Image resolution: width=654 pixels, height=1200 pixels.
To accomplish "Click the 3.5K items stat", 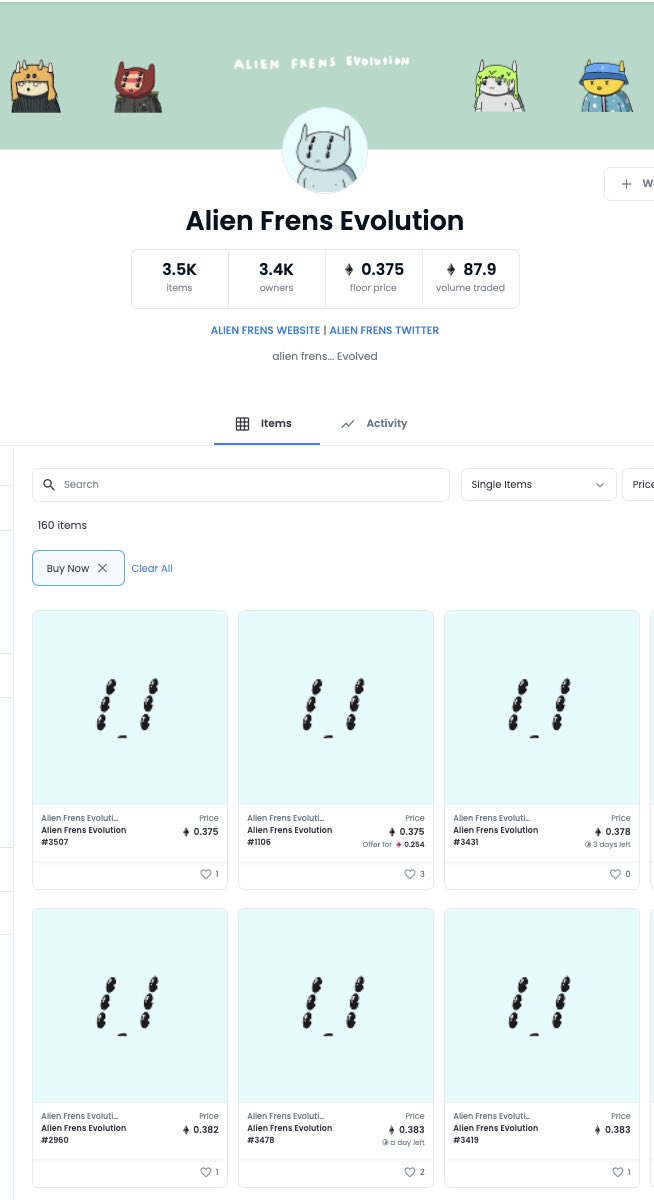I will pyautogui.click(x=180, y=278).
